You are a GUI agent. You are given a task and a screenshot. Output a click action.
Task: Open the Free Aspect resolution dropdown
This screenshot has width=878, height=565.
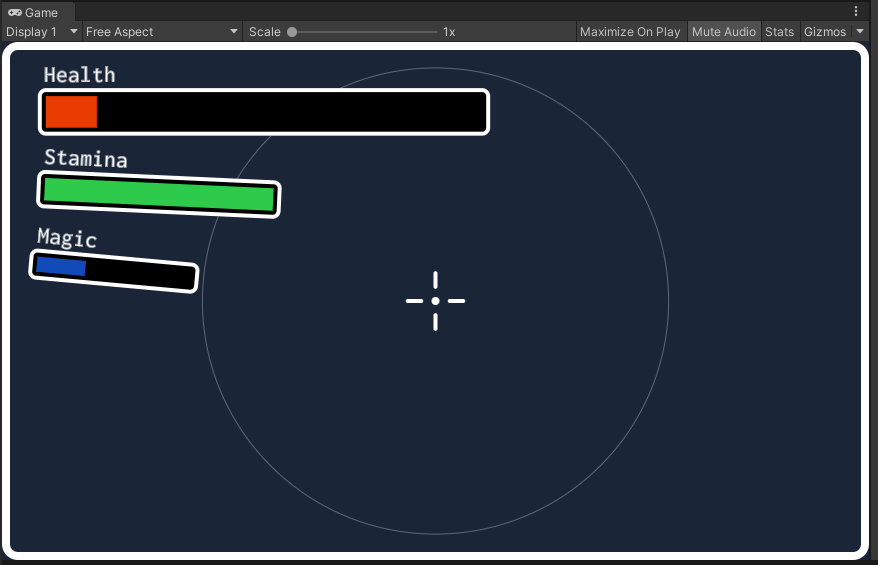(x=162, y=32)
